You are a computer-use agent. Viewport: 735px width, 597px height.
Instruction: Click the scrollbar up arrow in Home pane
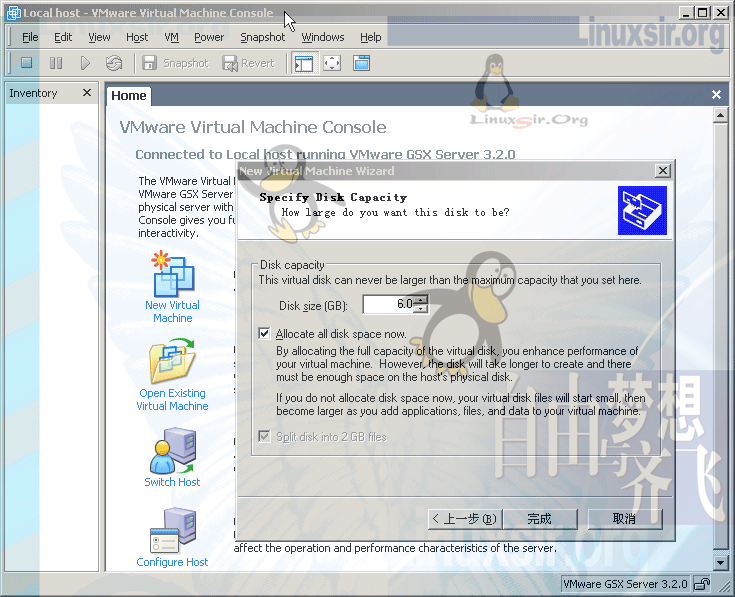pos(720,115)
